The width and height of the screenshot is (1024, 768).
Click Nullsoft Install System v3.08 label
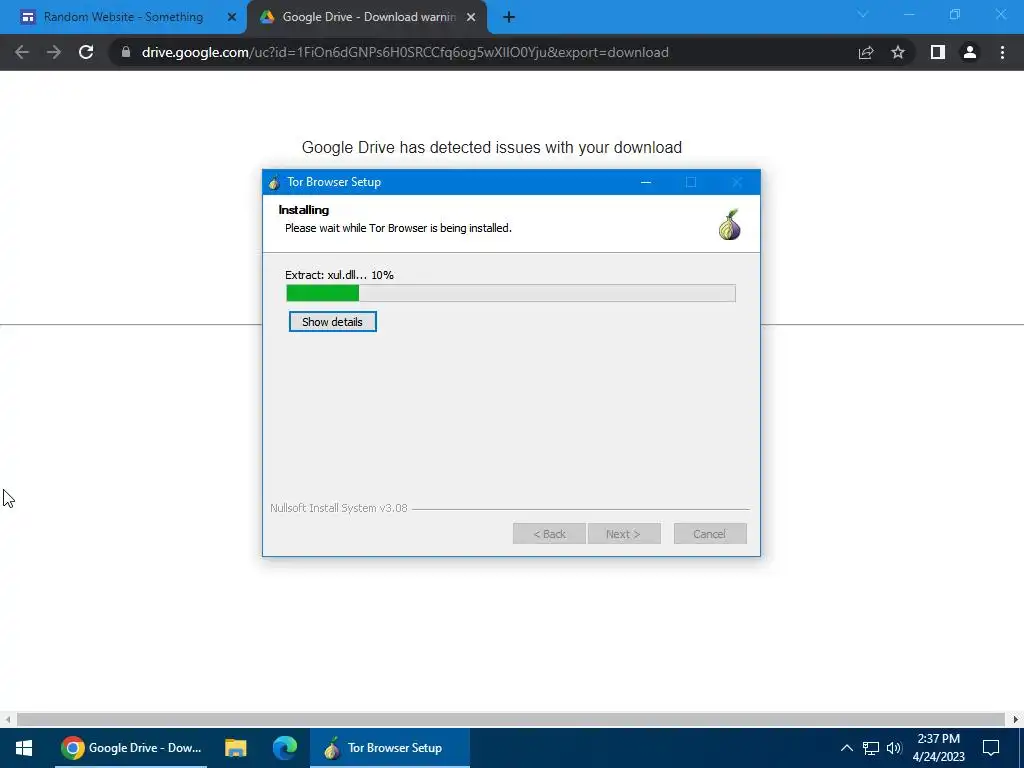338,508
